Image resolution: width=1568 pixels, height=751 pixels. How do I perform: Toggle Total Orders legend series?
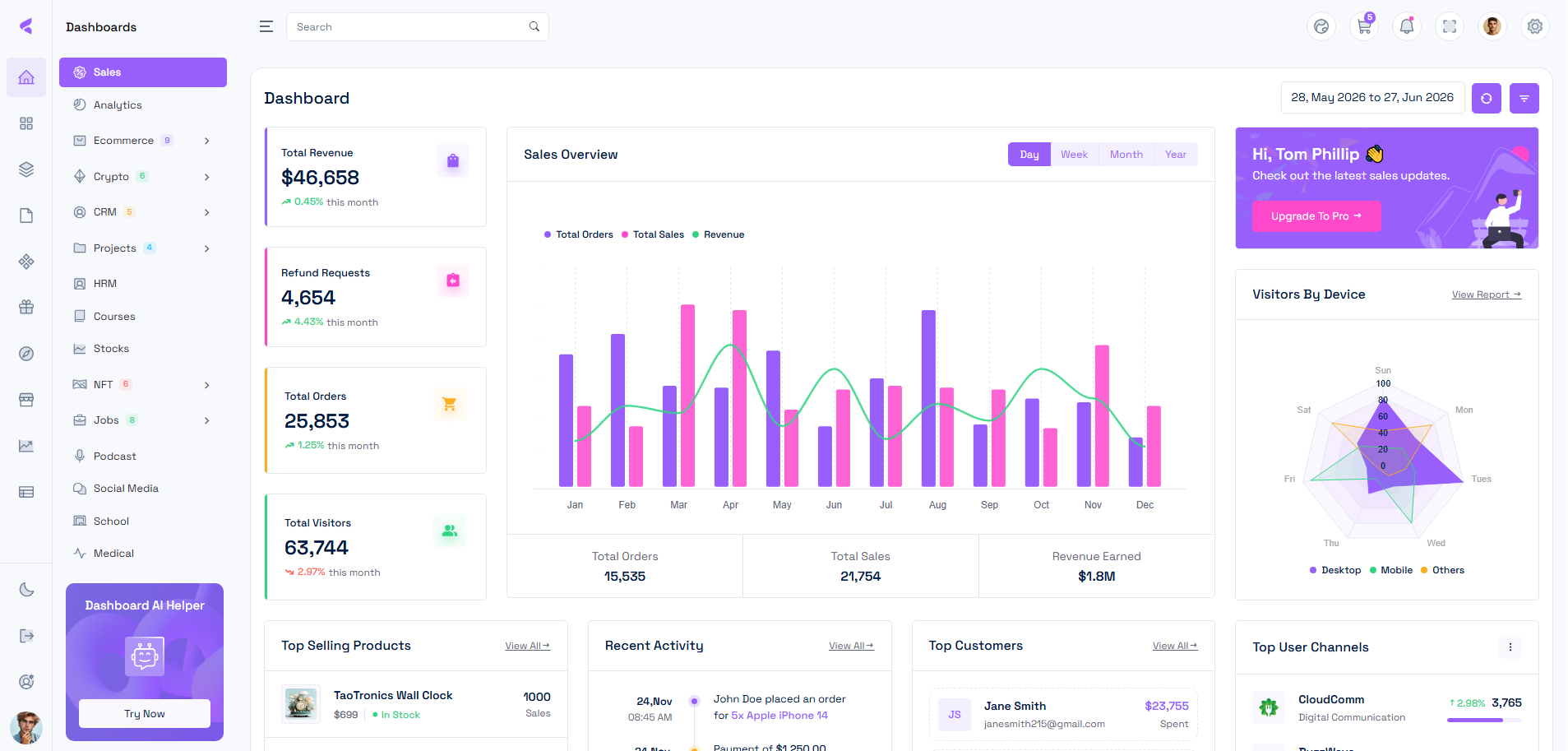[579, 234]
